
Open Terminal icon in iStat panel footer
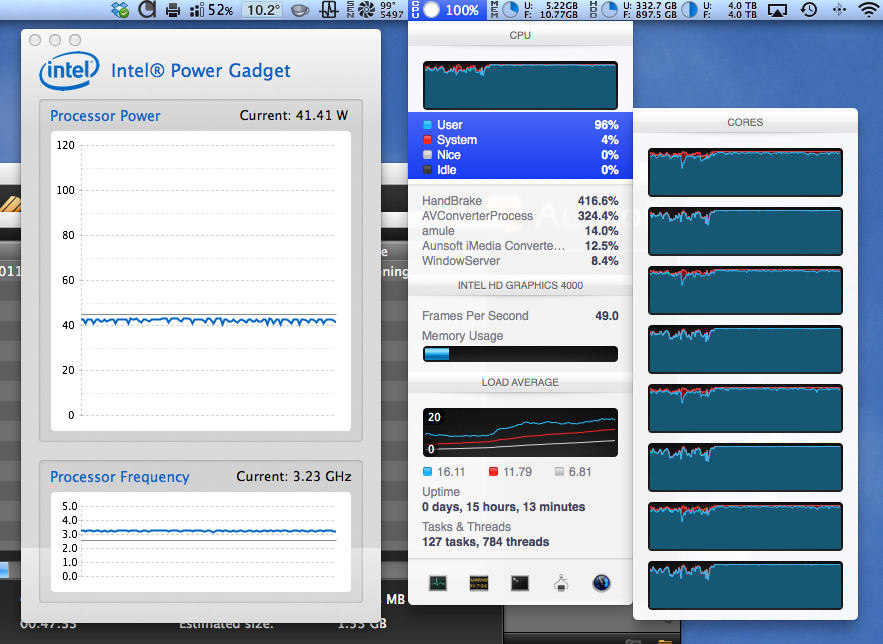(520, 583)
